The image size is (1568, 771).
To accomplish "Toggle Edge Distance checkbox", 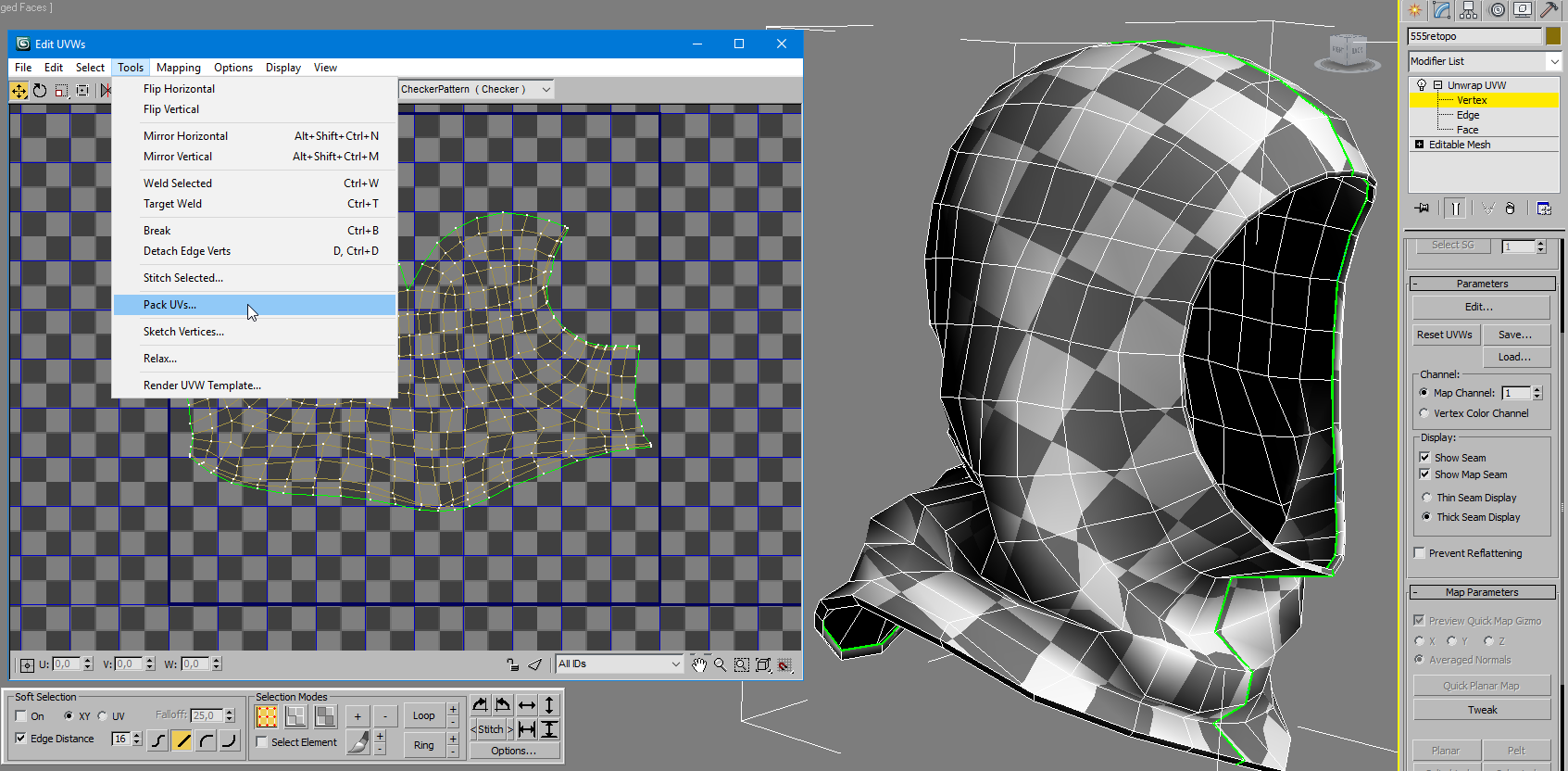I will coord(21,739).
